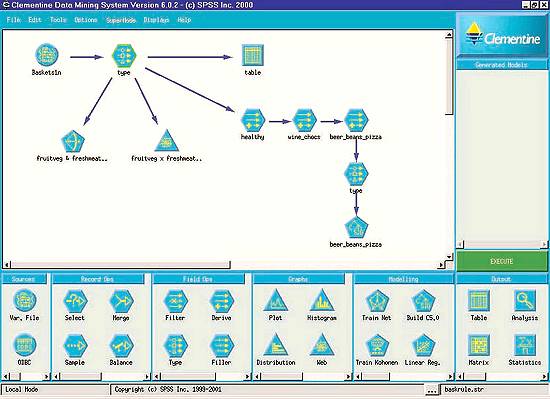Pick the Distribution graph icon

[276, 345]
